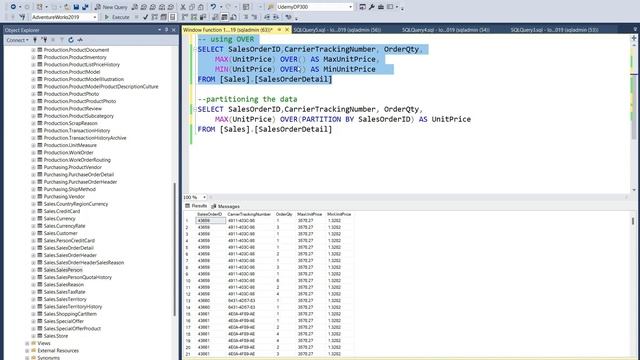Viewport: 640px width, 360px height.
Task: Switch to the SQLQuery4.sql tab
Action: coord(446,30)
